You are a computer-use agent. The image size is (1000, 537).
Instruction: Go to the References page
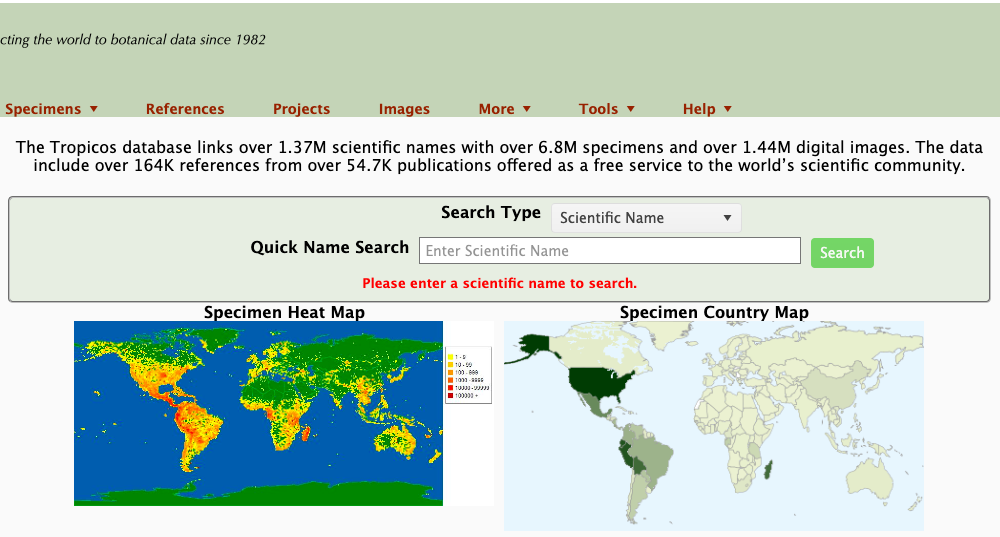pyautogui.click(x=185, y=109)
